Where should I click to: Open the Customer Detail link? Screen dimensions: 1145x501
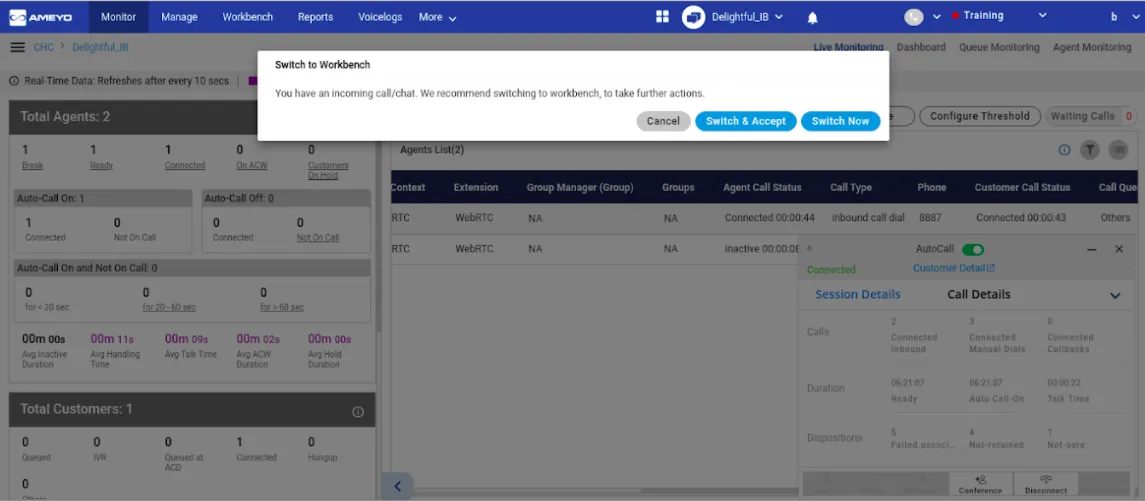(954, 268)
